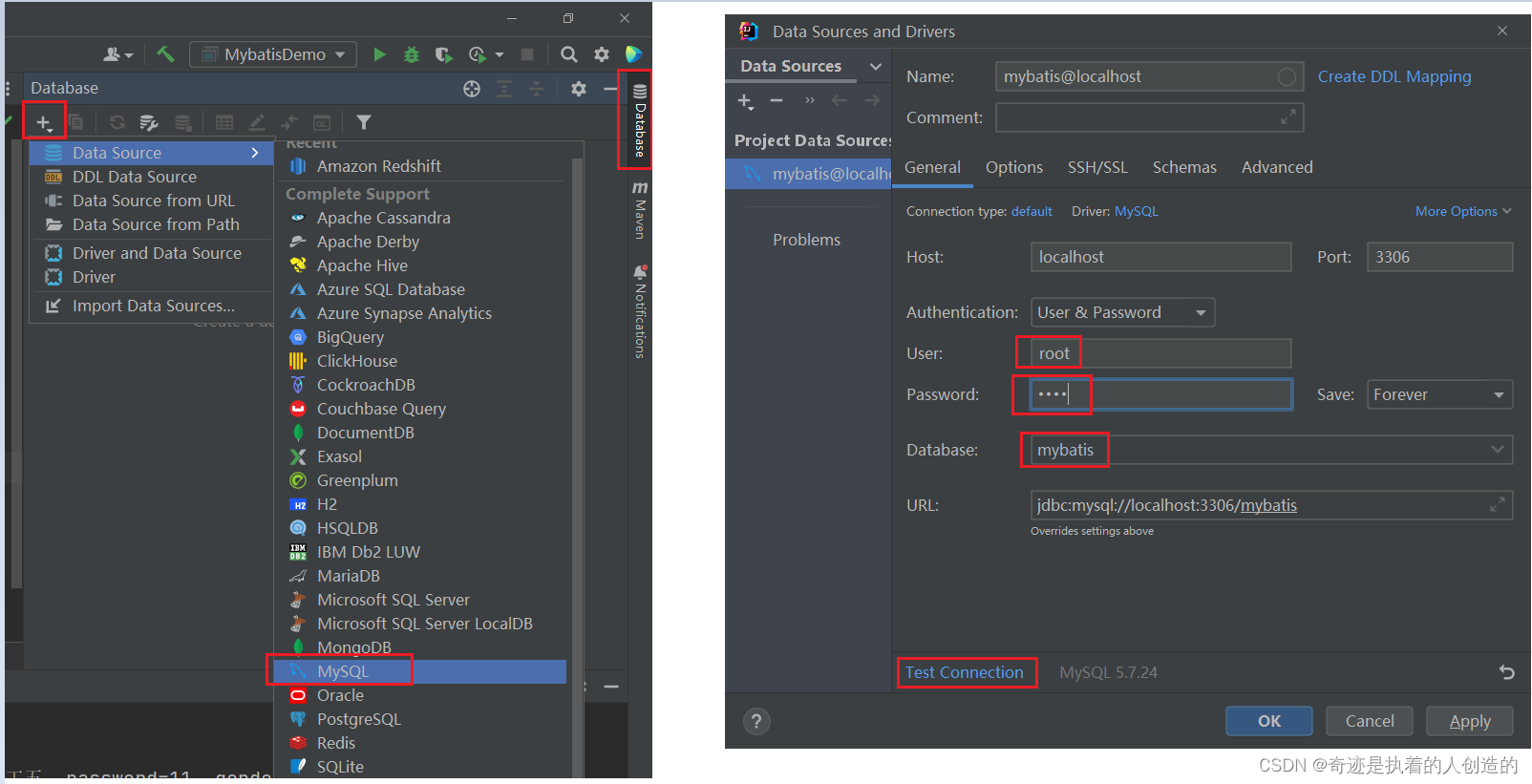Image resolution: width=1532 pixels, height=784 pixels.
Task: Select MySQL from database list
Action: [x=420, y=671]
